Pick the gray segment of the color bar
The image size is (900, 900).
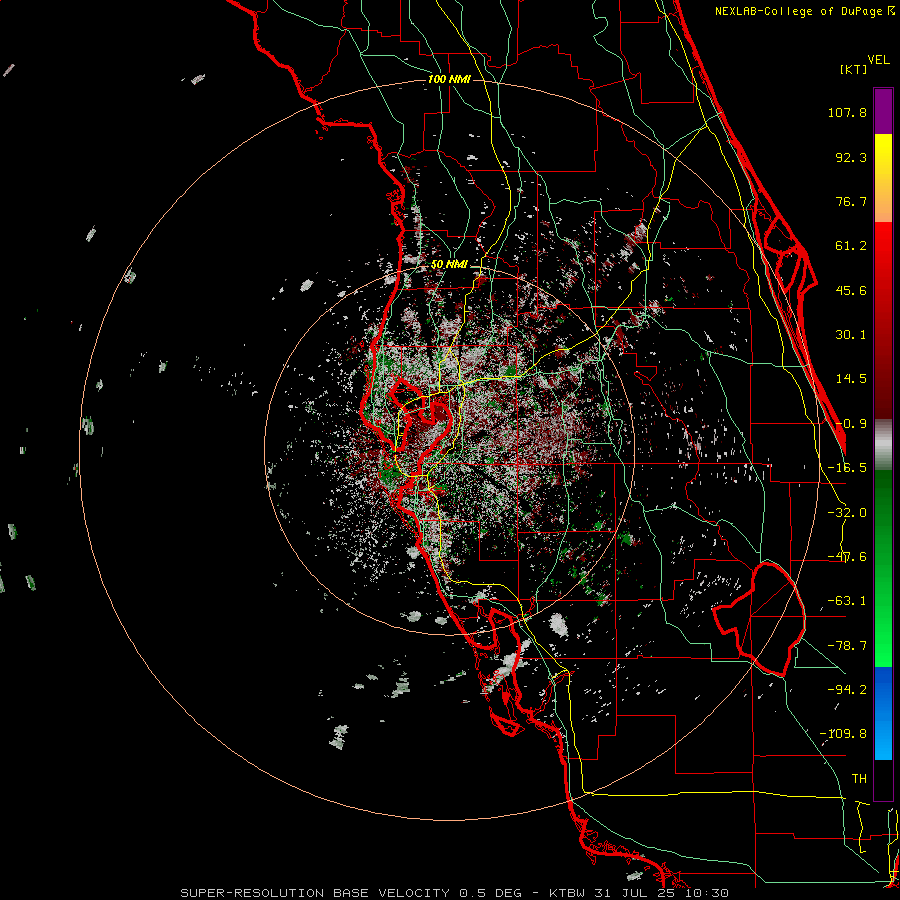(x=883, y=445)
